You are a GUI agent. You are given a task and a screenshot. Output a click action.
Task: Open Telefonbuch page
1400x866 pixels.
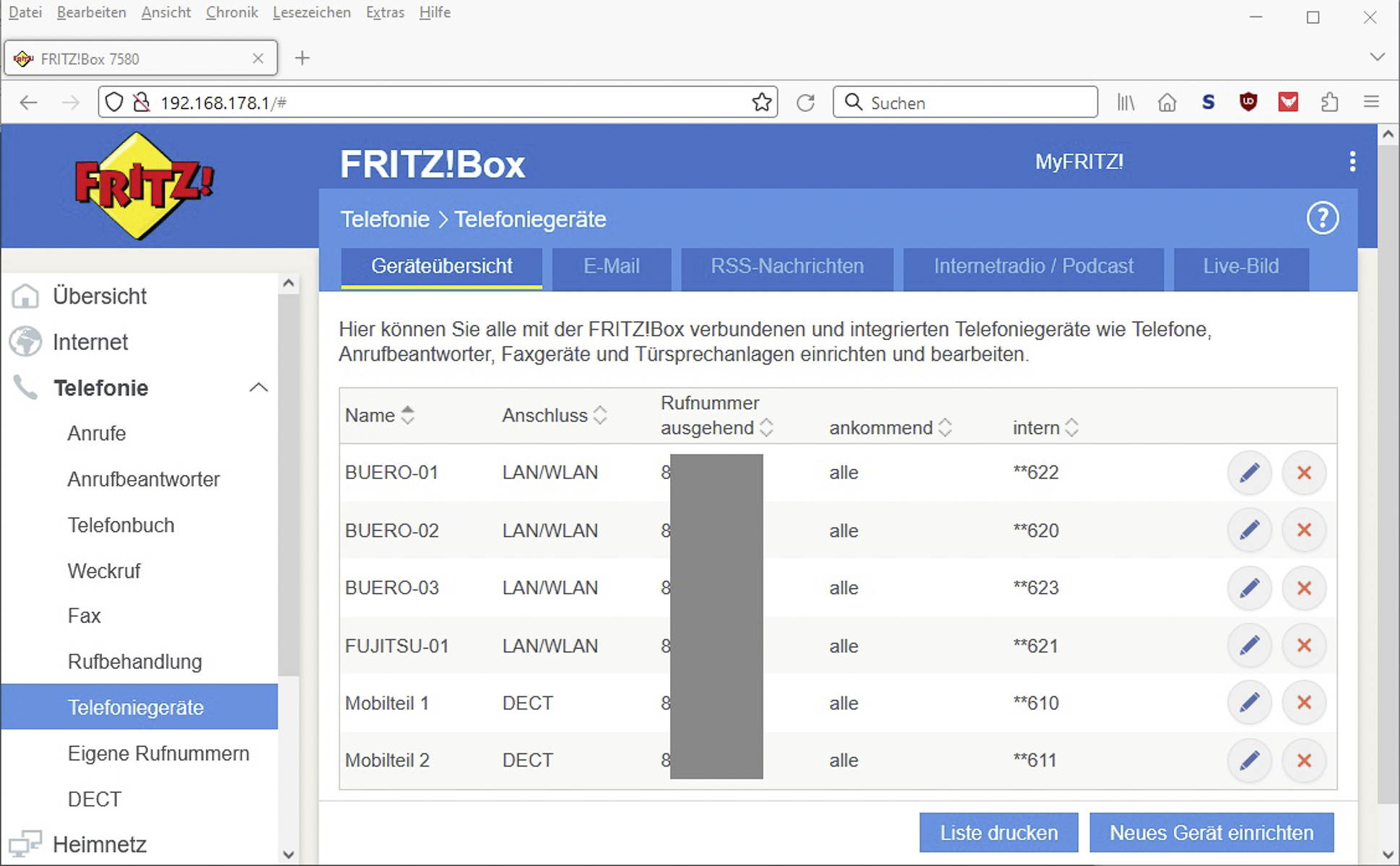pyautogui.click(x=121, y=525)
